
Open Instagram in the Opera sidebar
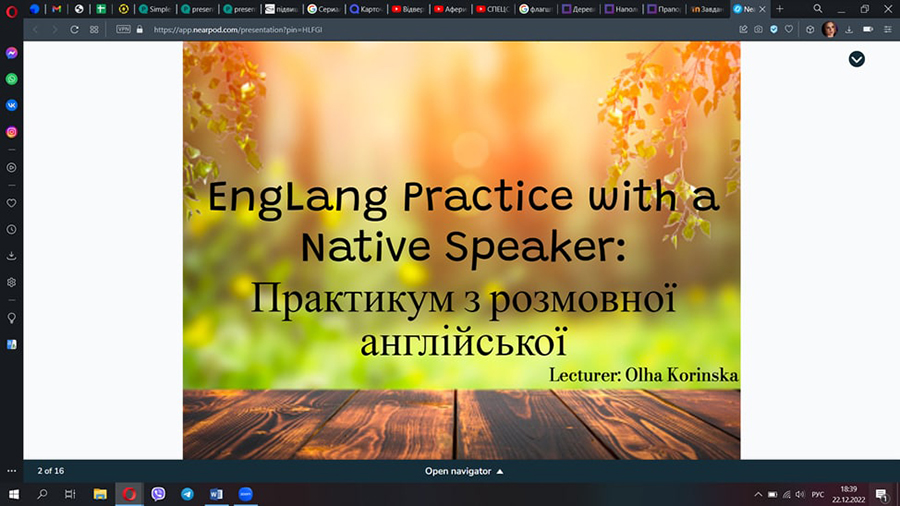click(x=12, y=132)
